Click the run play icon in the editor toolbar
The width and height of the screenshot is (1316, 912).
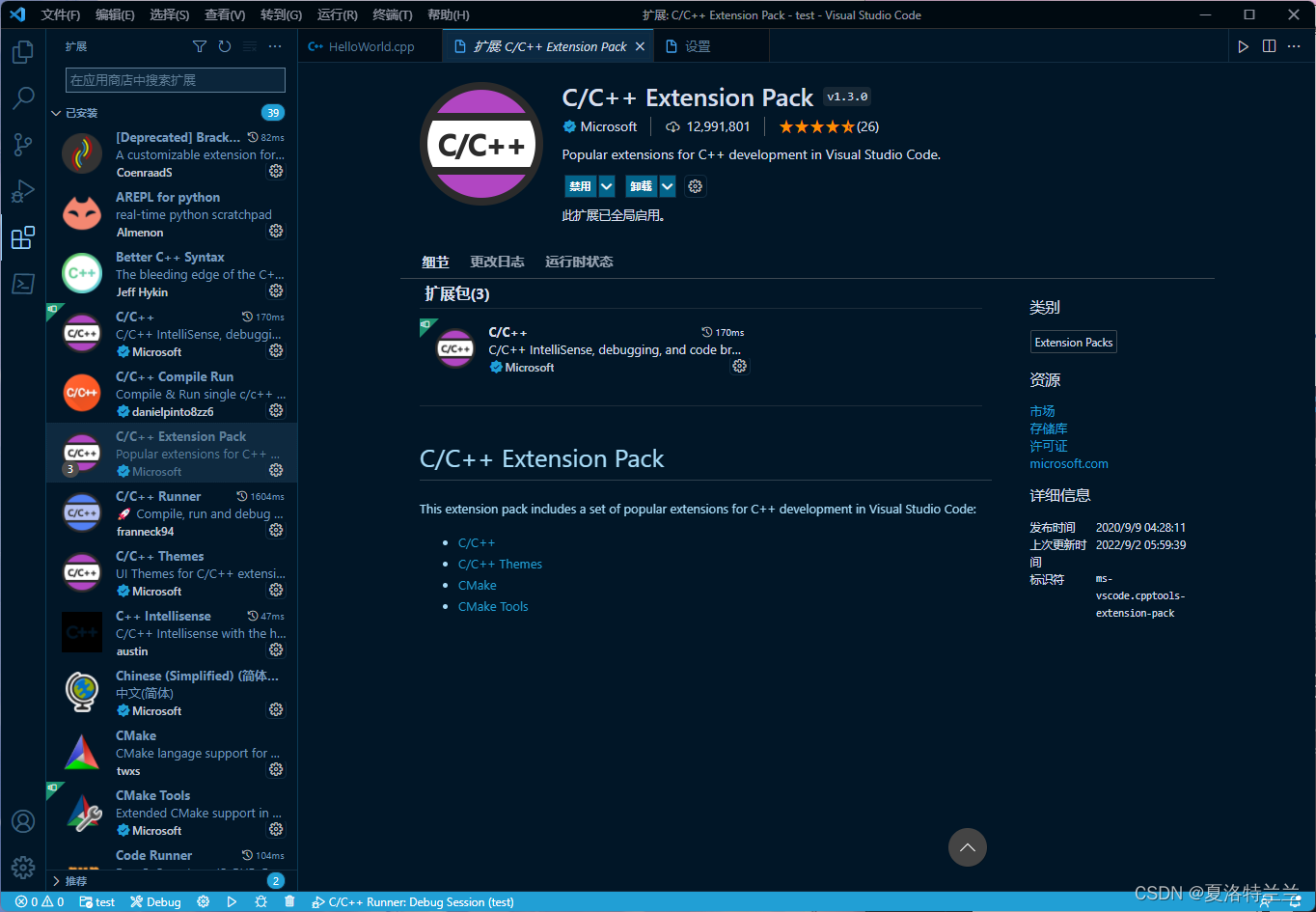[1244, 46]
